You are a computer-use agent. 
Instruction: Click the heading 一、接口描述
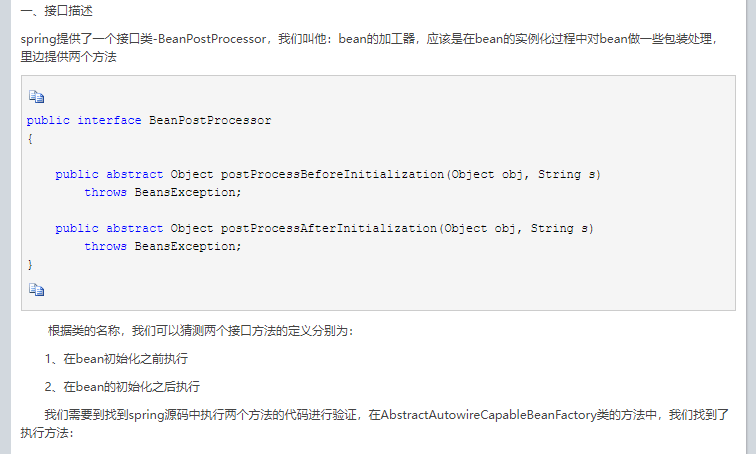[x=56, y=12]
